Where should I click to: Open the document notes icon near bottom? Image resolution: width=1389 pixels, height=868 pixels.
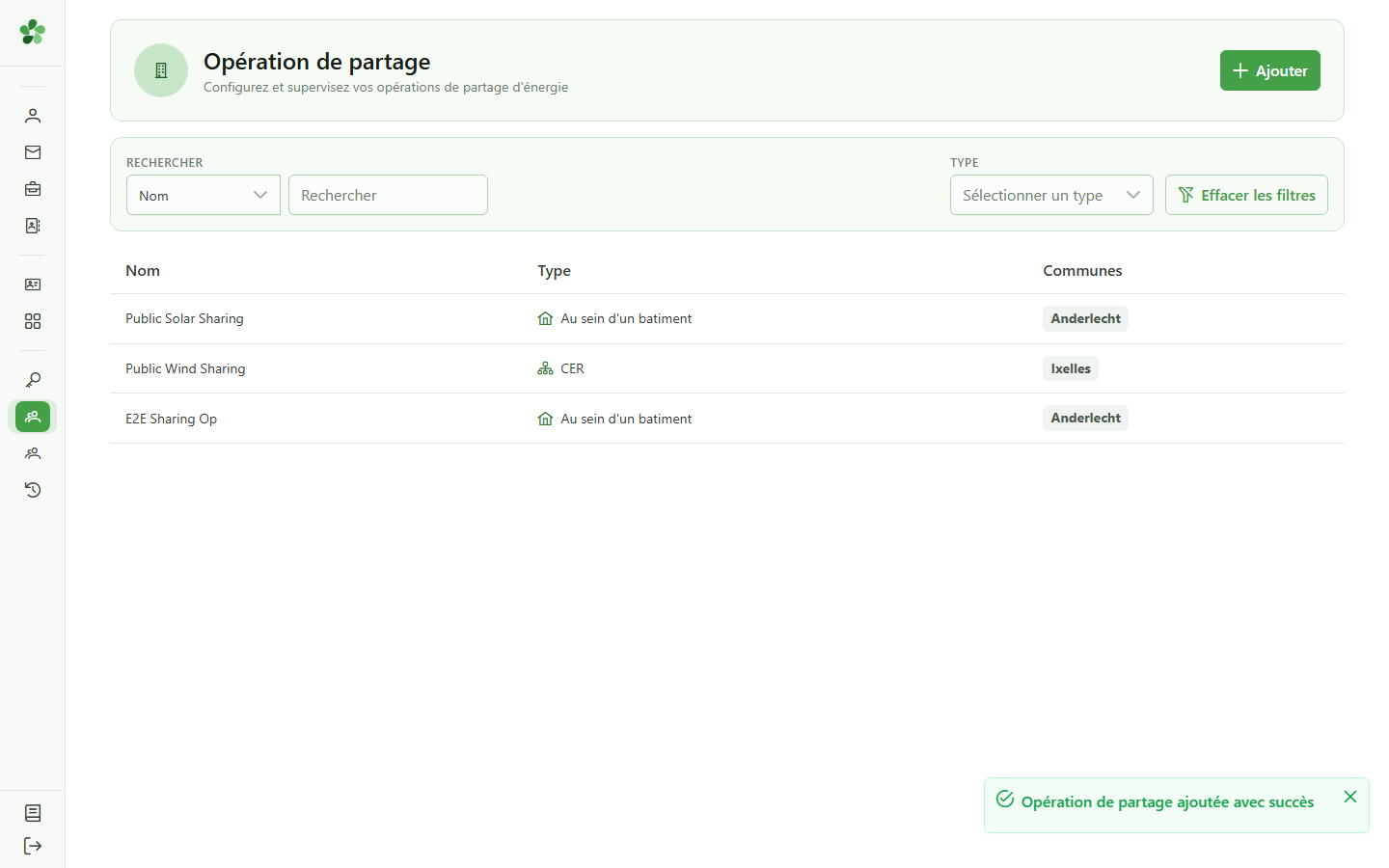33,813
